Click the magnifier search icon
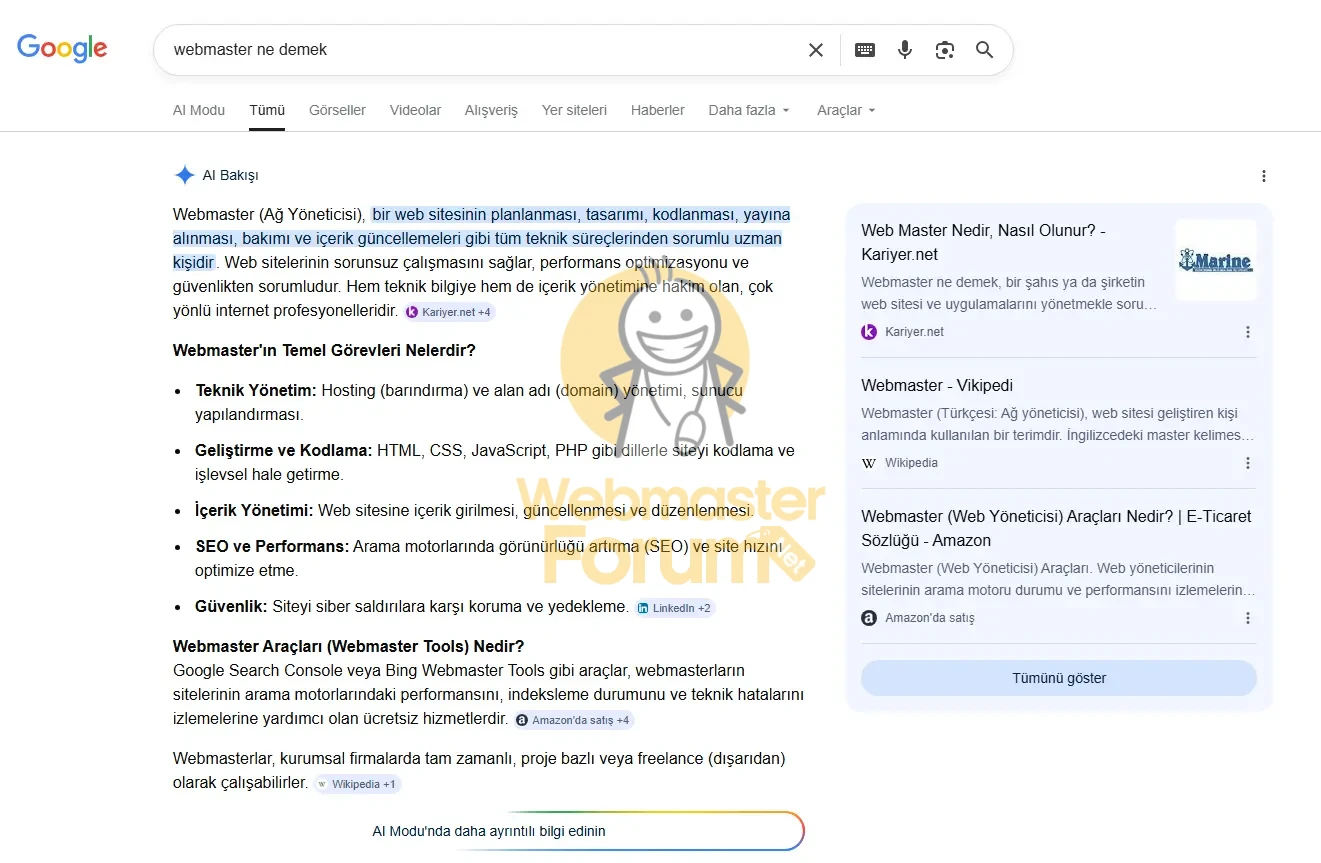Viewport: 1321px width, 863px height. pyautogui.click(x=985, y=50)
